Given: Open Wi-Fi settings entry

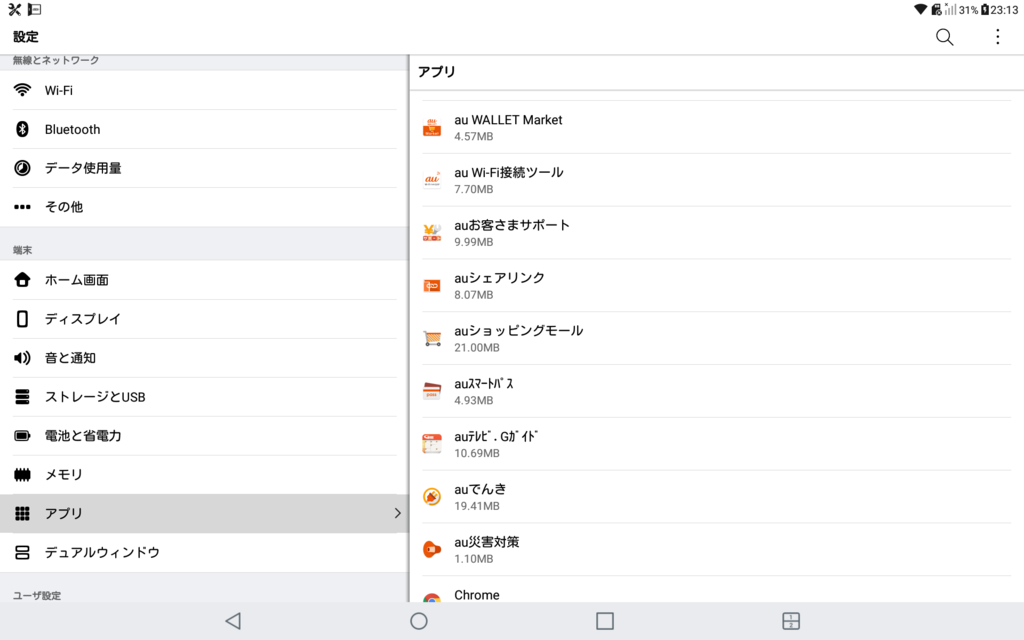Looking at the screenshot, I should (x=204, y=90).
